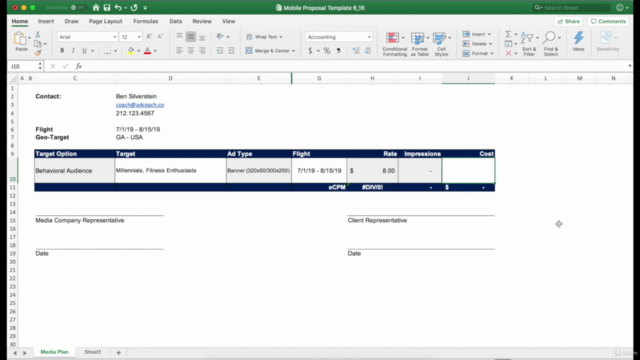Open Sort & Filter menu

529,44
